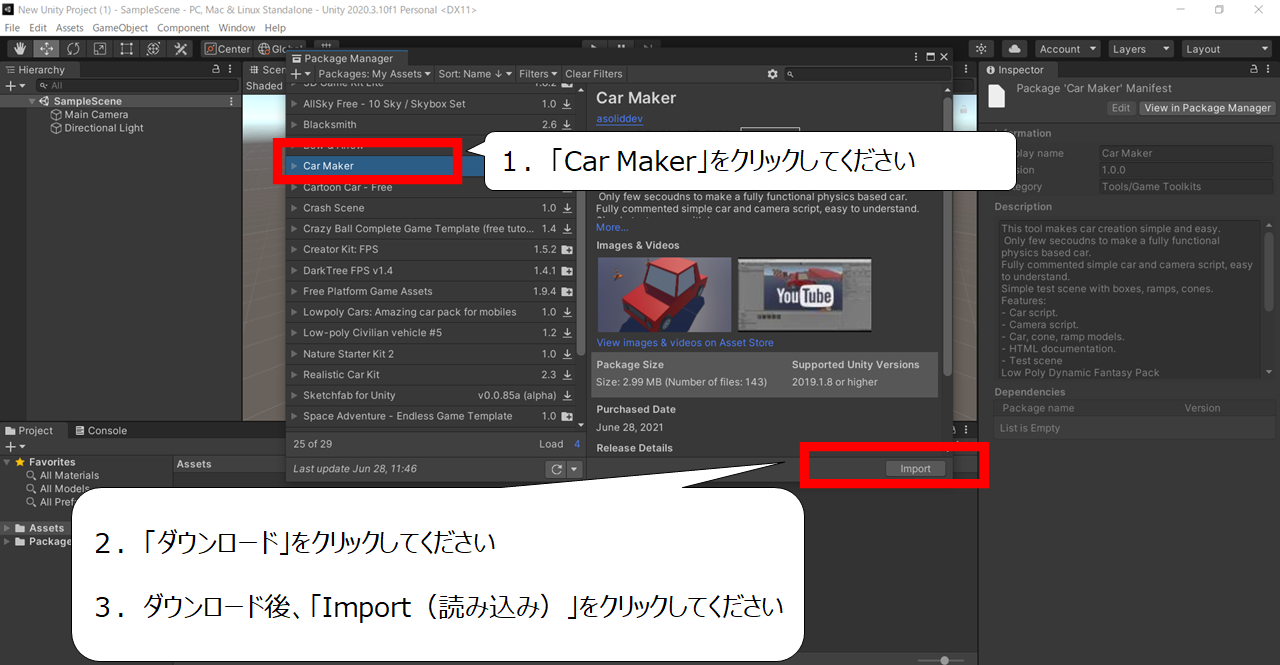Open the File menu
1280x665 pixels.
[x=13, y=28]
